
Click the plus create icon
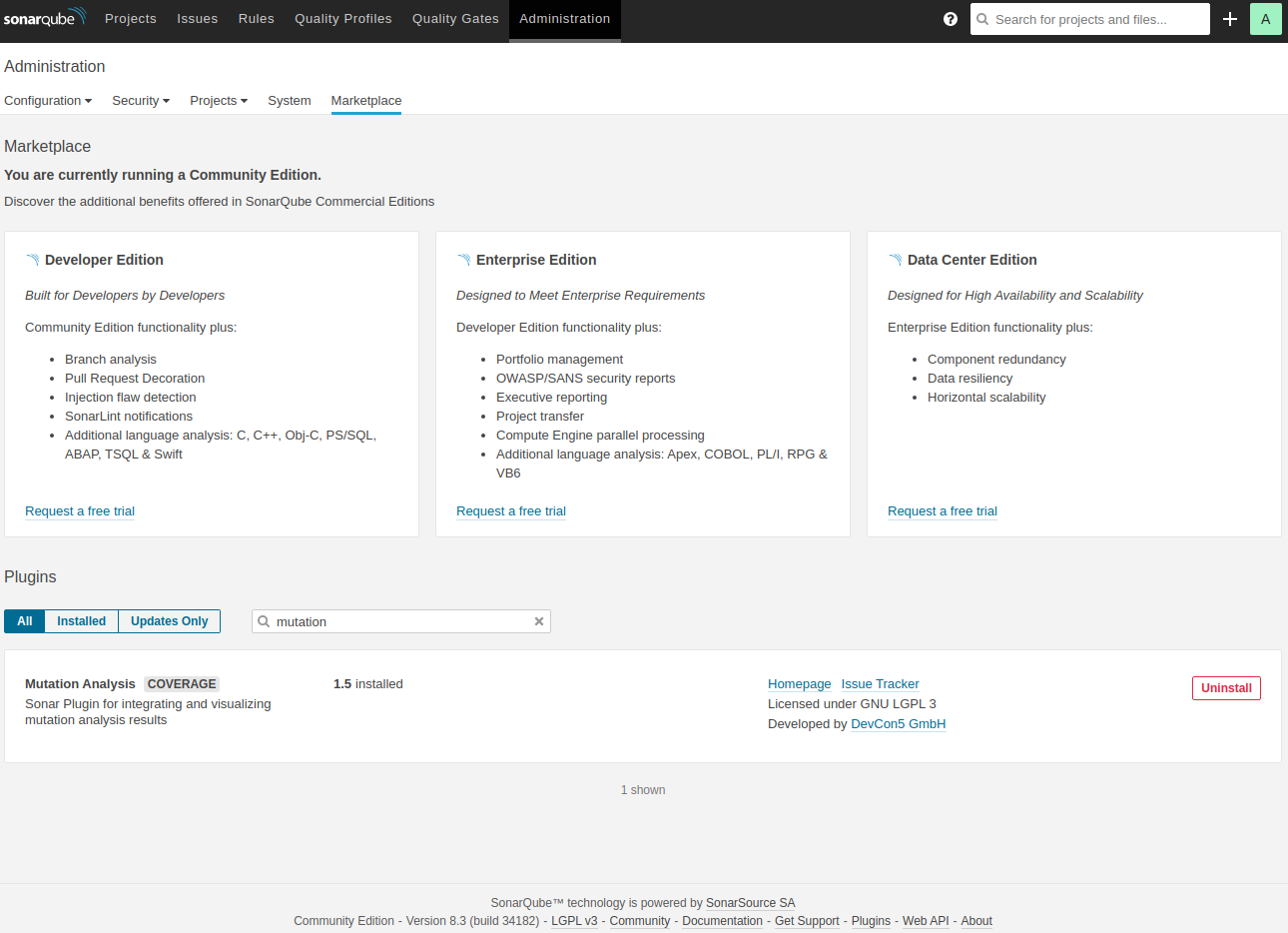click(1230, 19)
